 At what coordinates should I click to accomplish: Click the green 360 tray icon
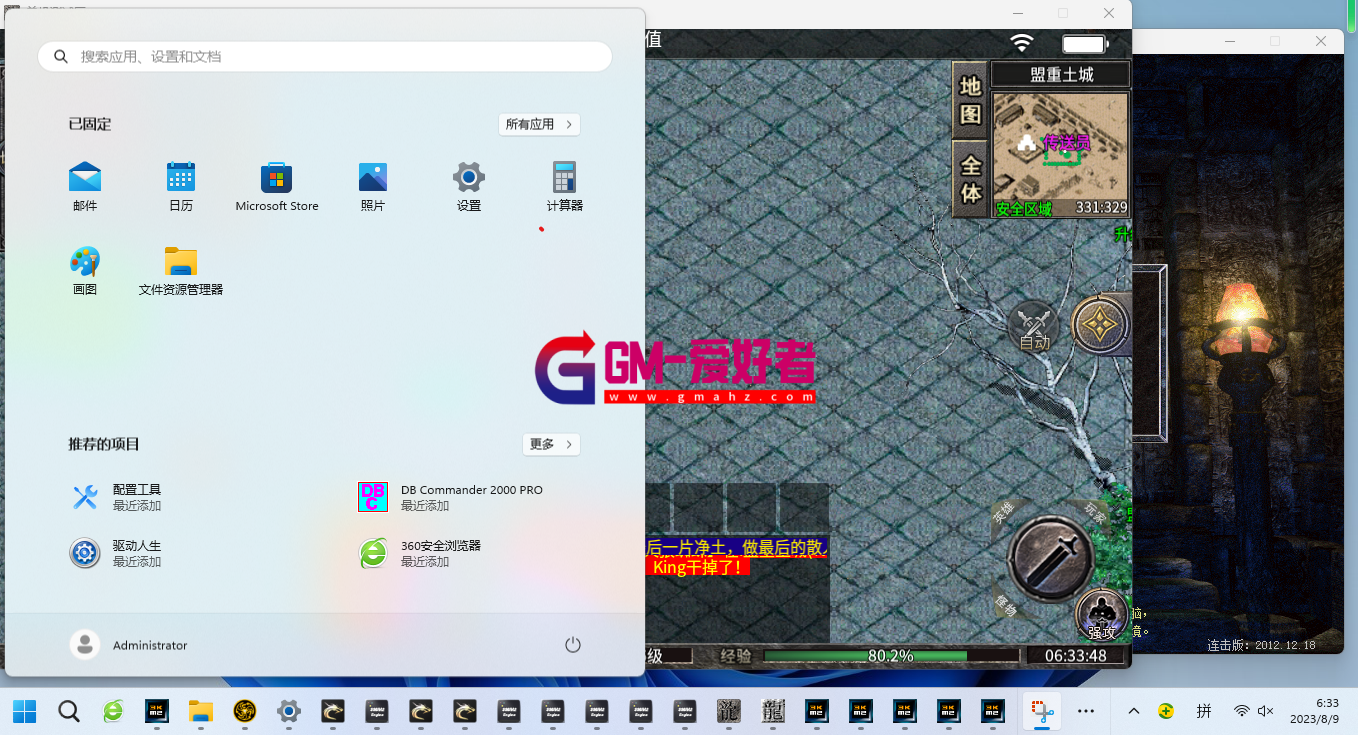(1166, 711)
